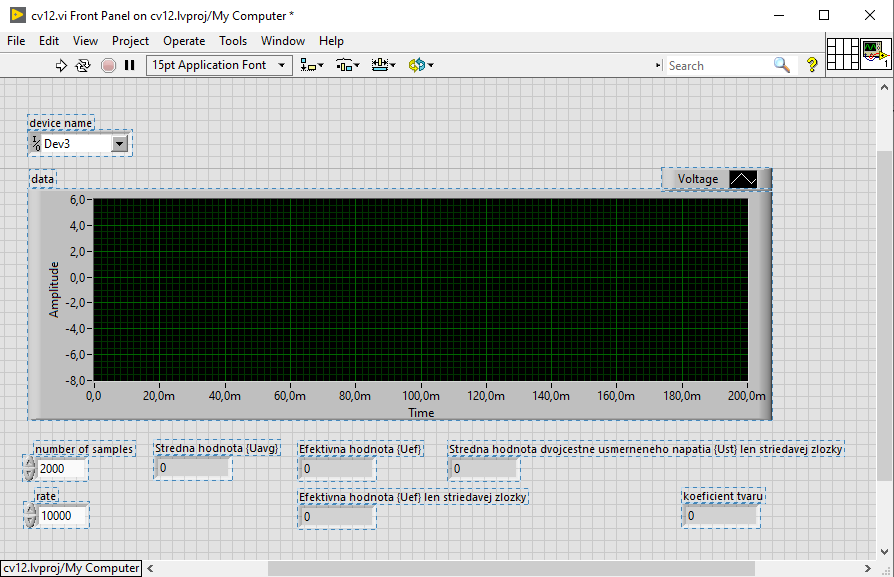Screen dimensions: 894x577
Task: Expand the device name Dev3 dropdown
Action: 119,144
